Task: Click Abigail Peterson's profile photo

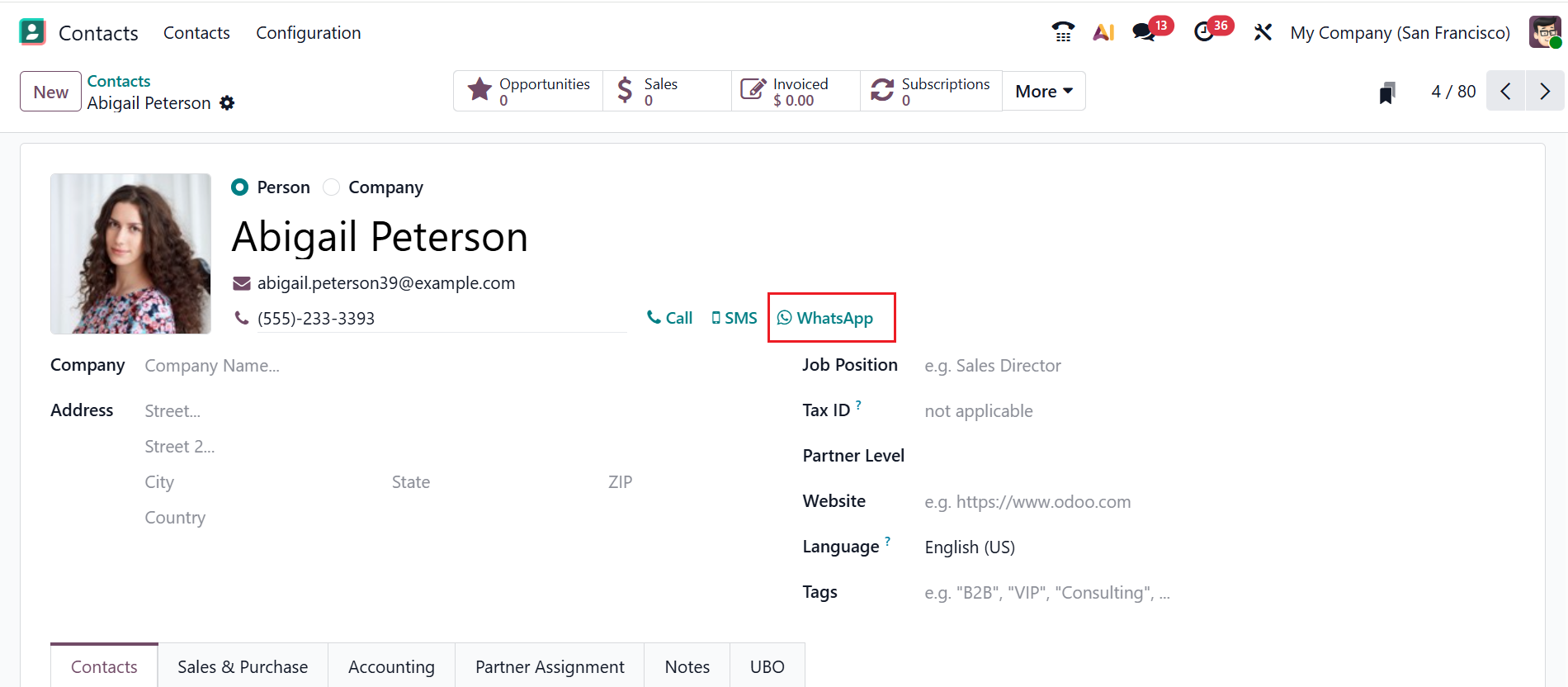Action: point(130,253)
